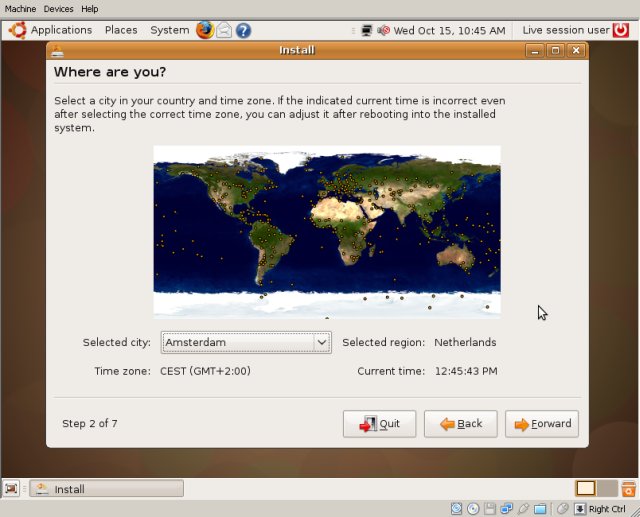Click the Live session user label

(x=566, y=30)
